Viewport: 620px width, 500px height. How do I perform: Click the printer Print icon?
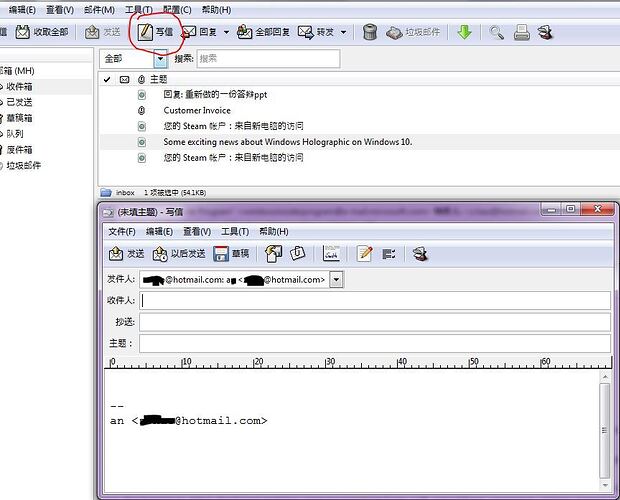tap(522, 32)
